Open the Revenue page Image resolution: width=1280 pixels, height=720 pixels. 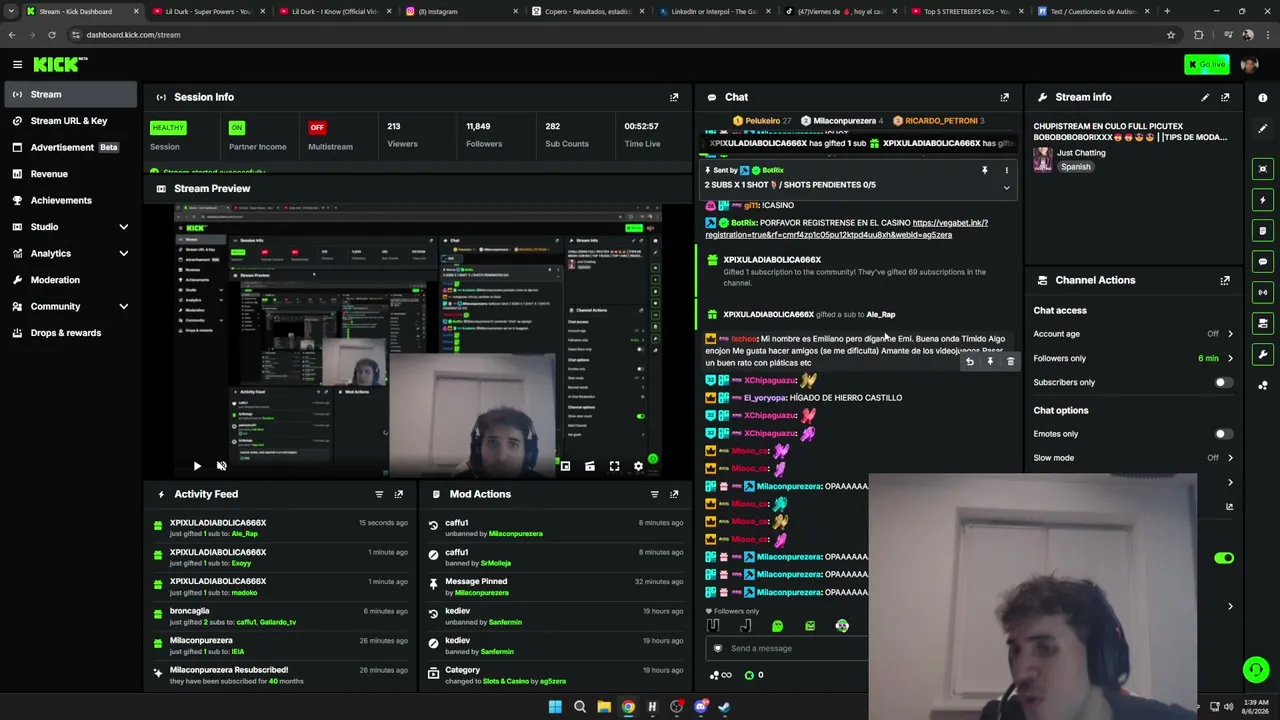coord(68,174)
